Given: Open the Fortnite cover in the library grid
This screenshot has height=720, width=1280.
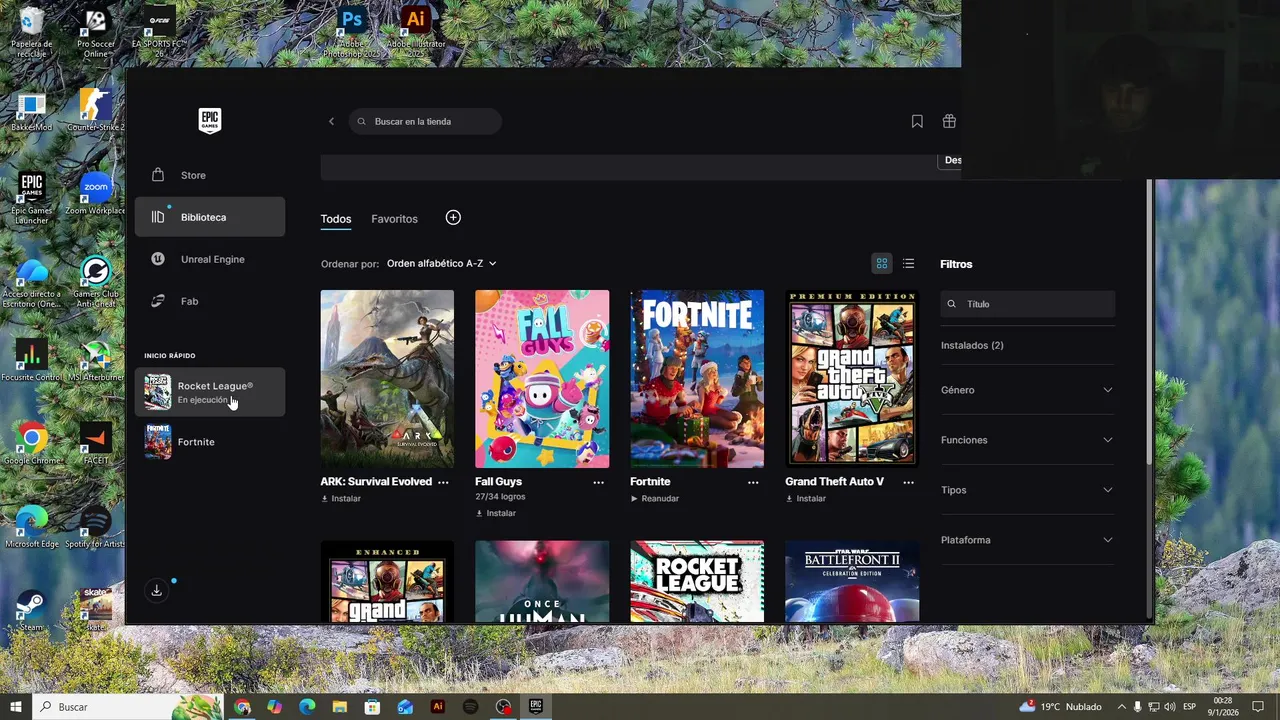Looking at the screenshot, I should (x=697, y=379).
